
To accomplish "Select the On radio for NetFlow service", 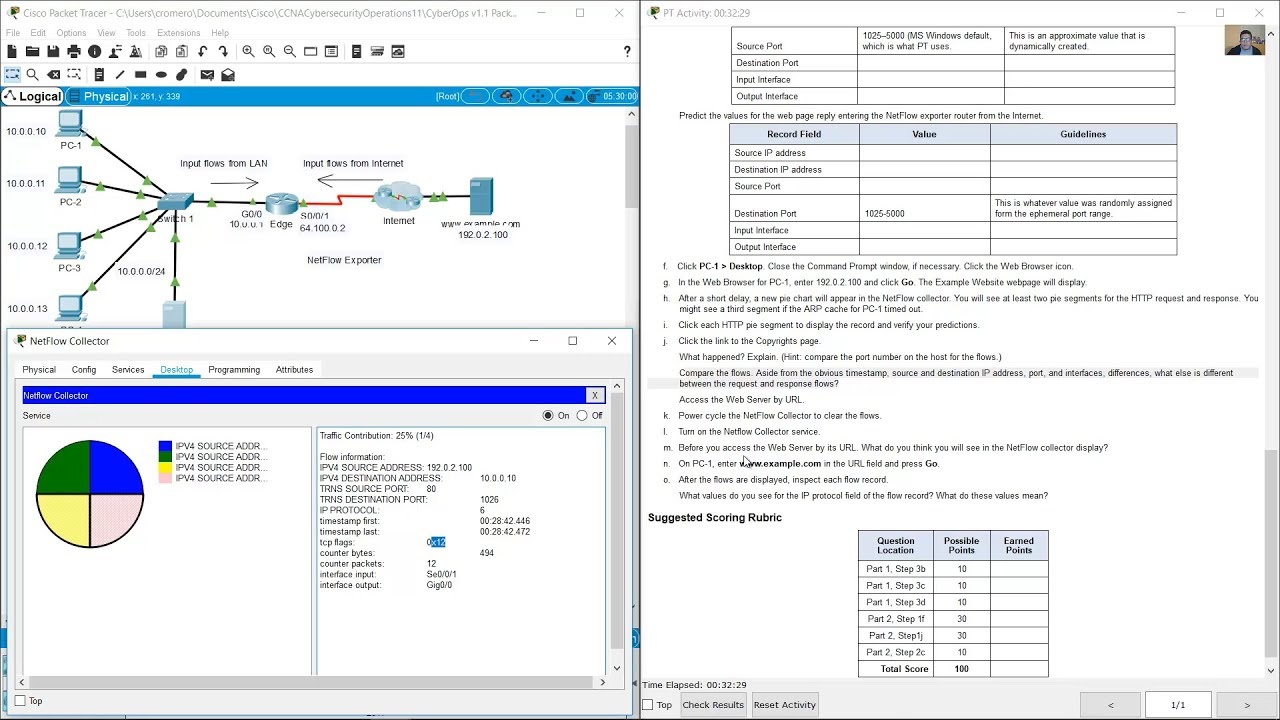I will 548,415.
